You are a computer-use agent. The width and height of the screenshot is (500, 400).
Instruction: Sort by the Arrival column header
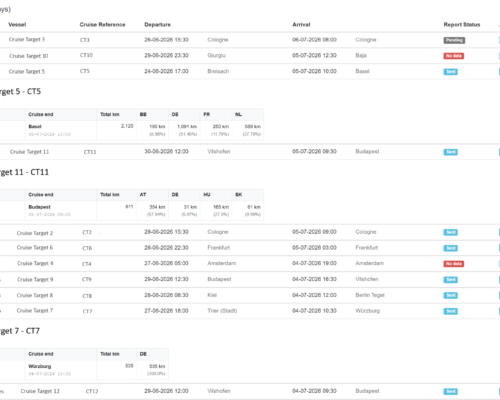pos(301,25)
